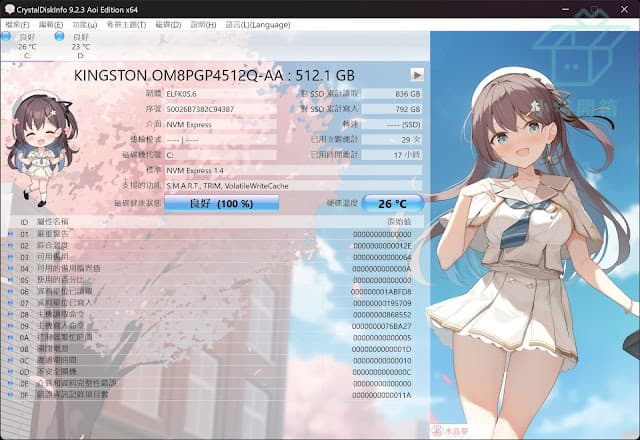Click the rotation rate value ---- (SSD)
The width and height of the screenshot is (640, 440).
[391, 124]
